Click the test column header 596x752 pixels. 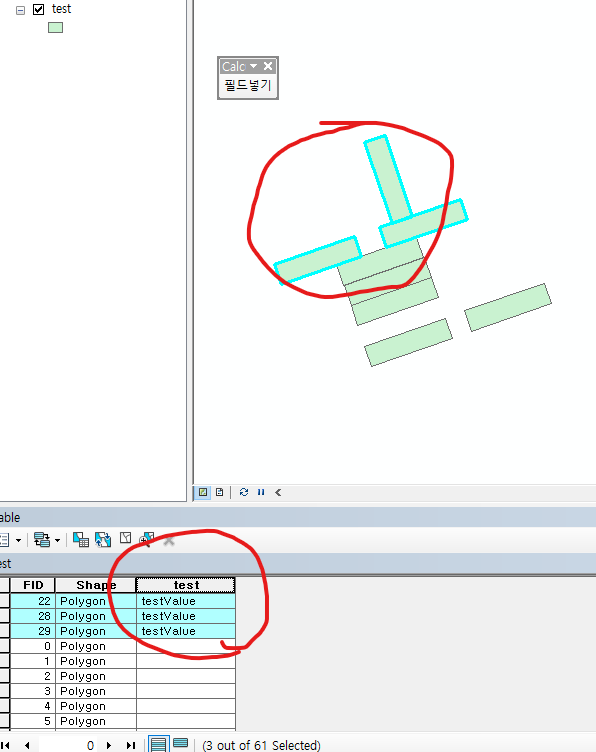click(x=186, y=585)
